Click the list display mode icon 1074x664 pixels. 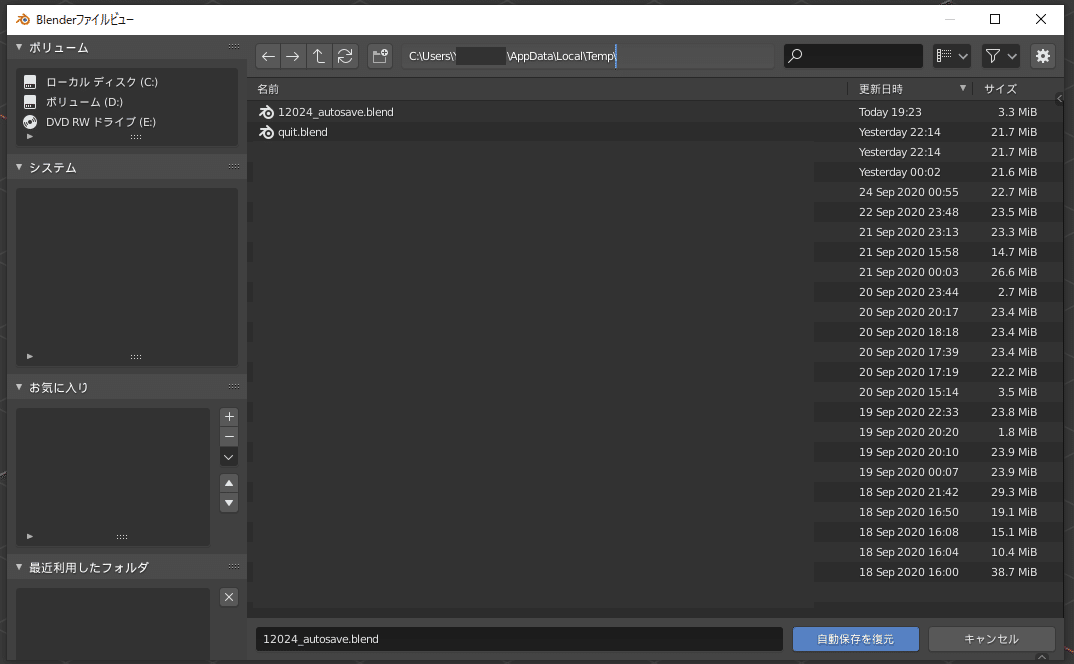[945, 56]
